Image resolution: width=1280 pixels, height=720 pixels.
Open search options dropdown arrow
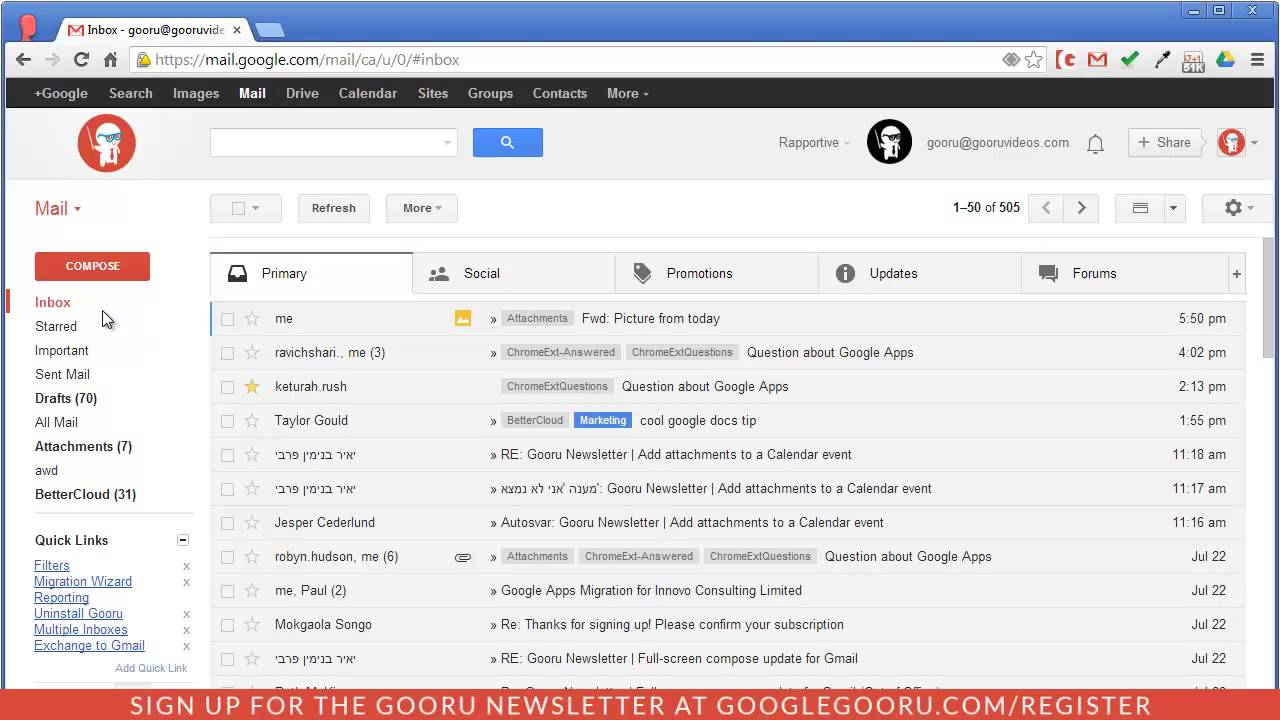point(447,143)
